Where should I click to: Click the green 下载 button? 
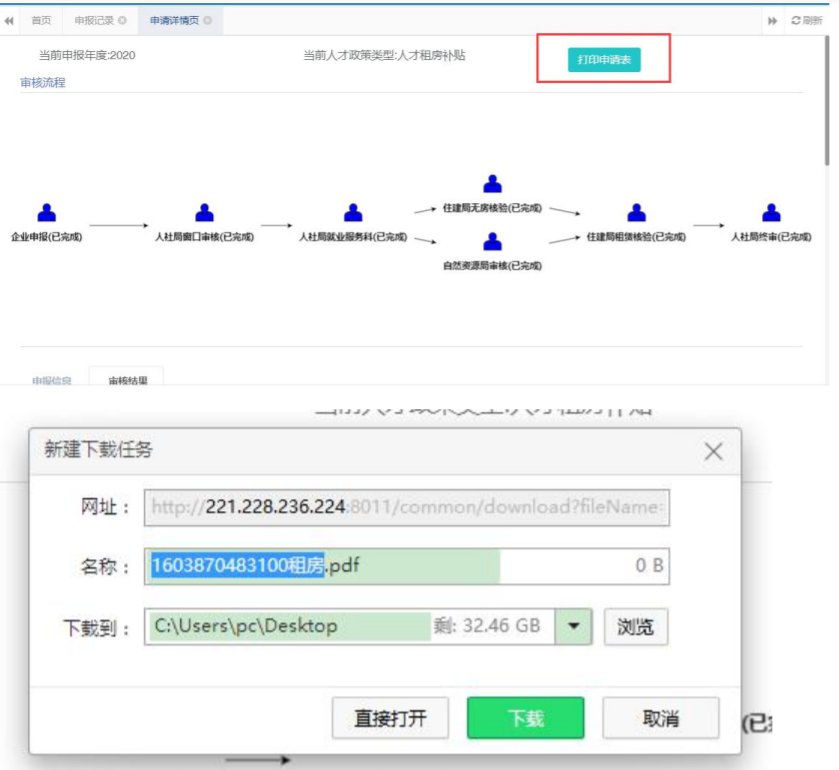coord(525,718)
